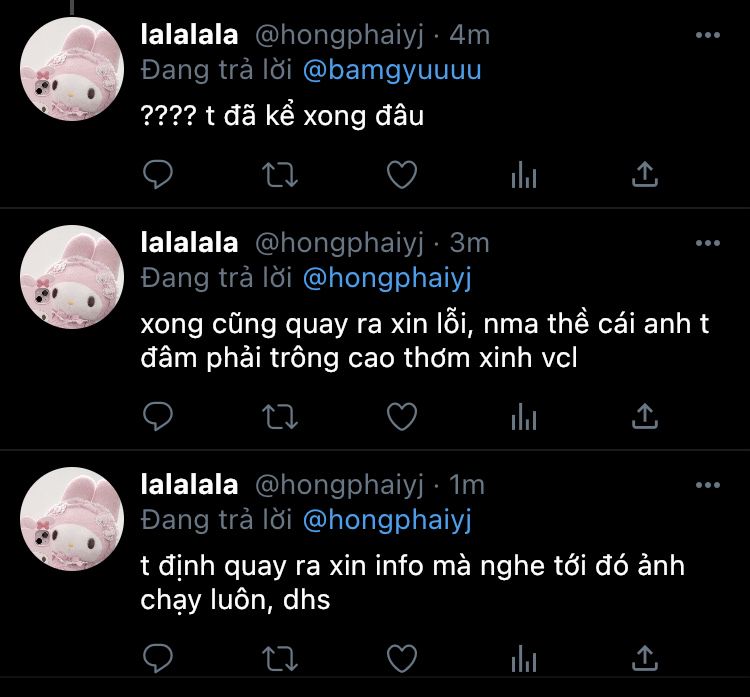View analytics of the 4m tweet

tap(524, 175)
